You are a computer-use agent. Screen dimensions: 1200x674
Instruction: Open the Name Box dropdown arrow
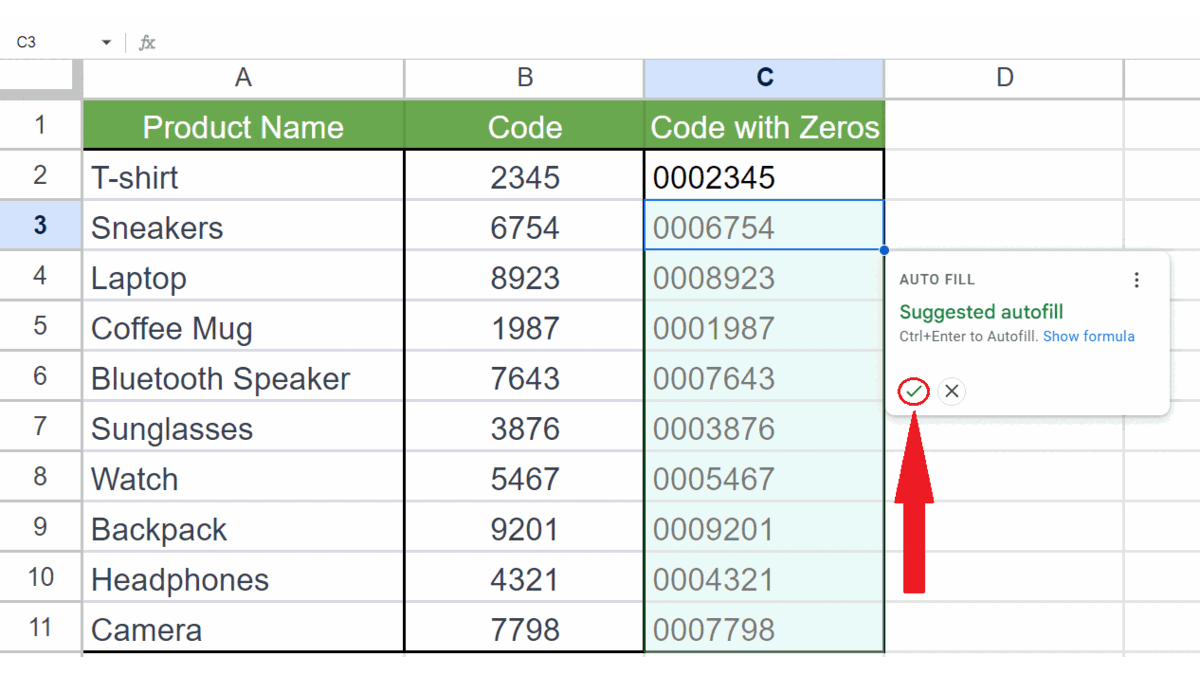tap(105, 43)
